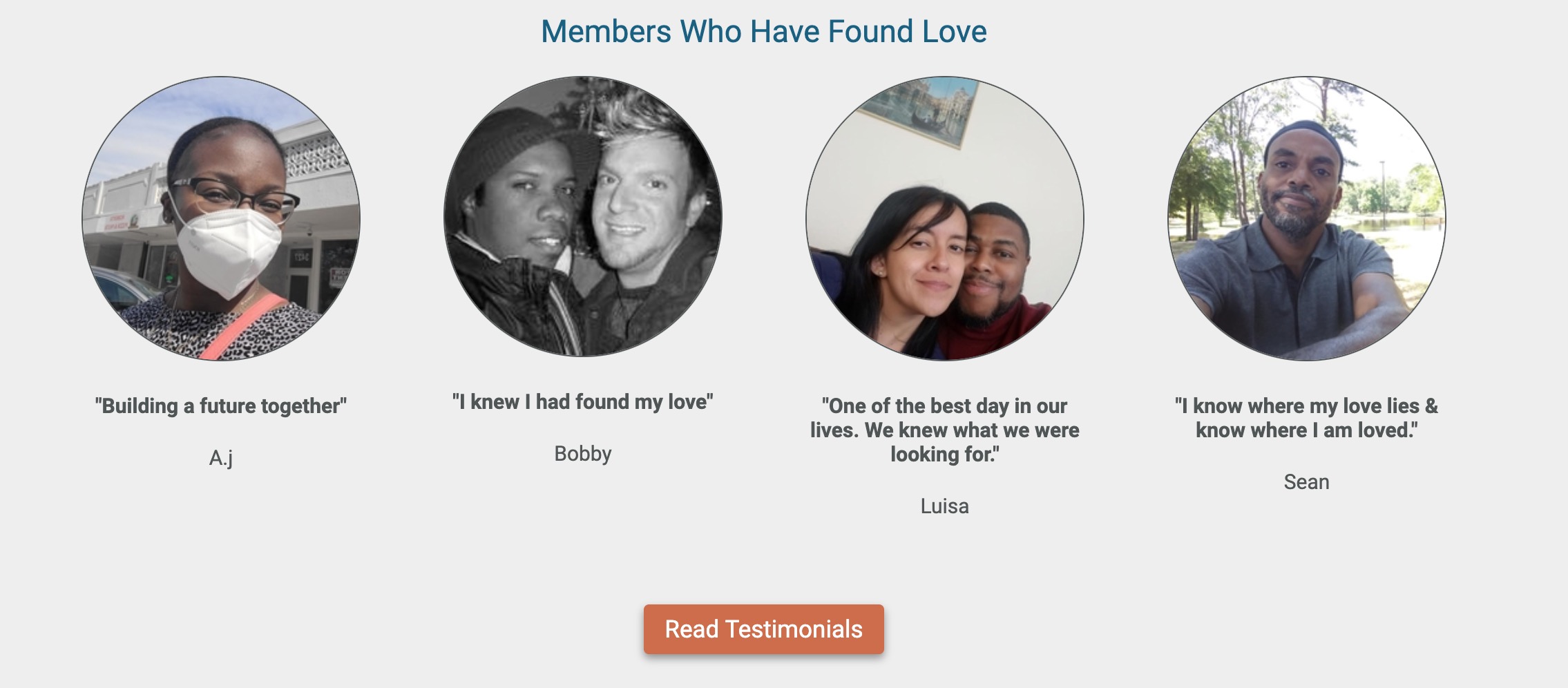The height and width of the screenshot is (688, 1568).
Task: Select the "Building a future together" quote
Action: 221,406
